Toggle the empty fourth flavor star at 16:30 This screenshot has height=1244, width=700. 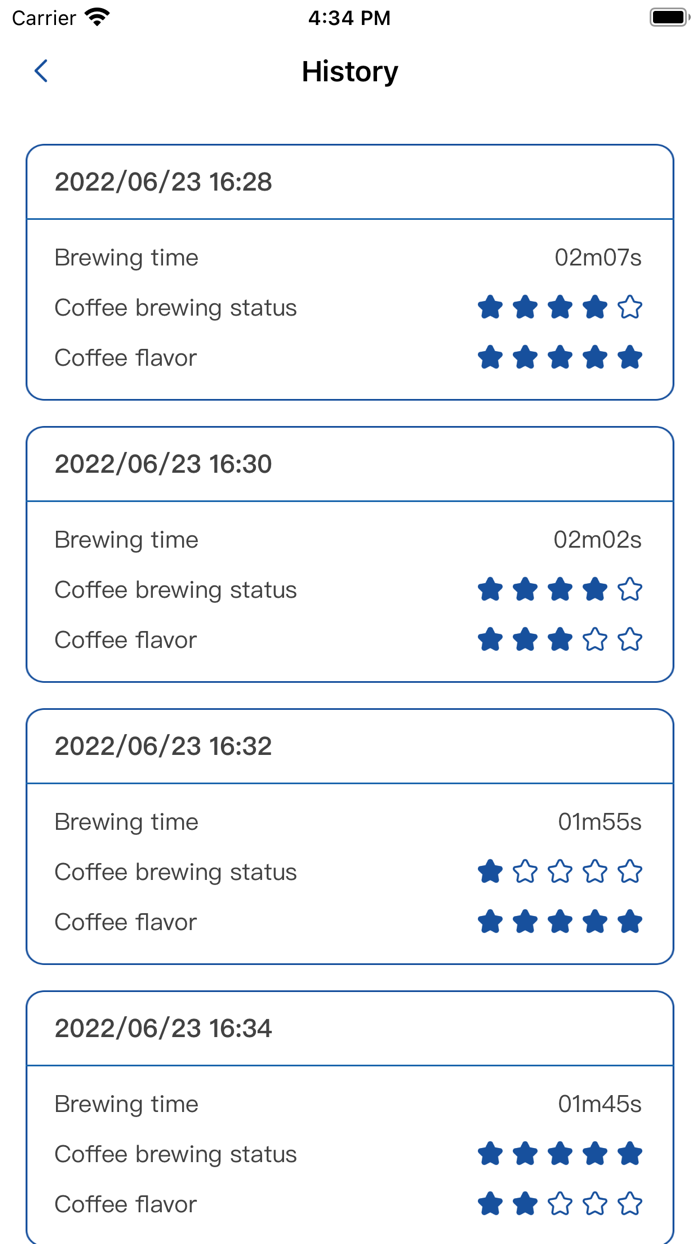pos(595,639)
